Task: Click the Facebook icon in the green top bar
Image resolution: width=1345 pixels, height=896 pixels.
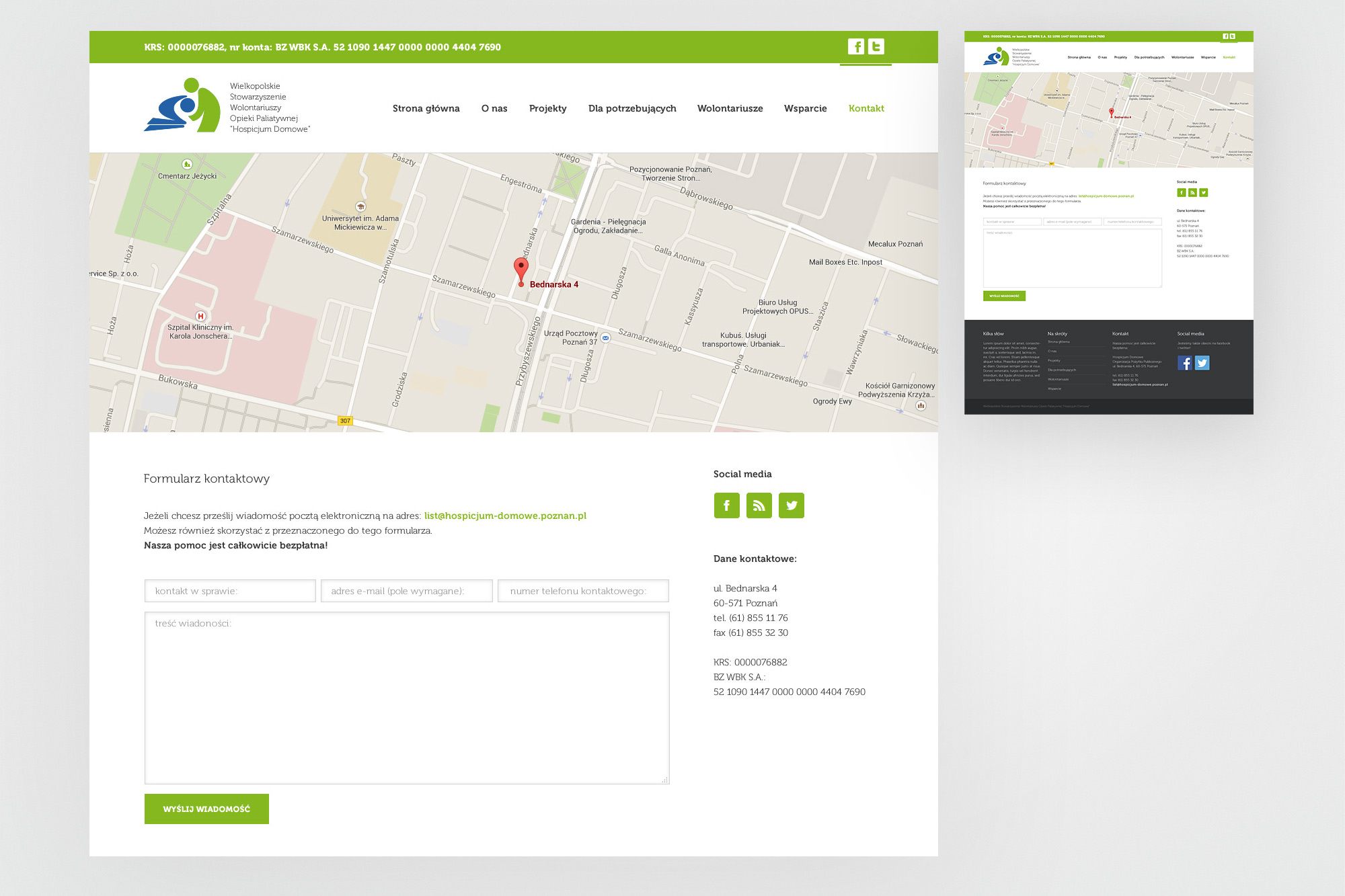Action: click(855, 46)
